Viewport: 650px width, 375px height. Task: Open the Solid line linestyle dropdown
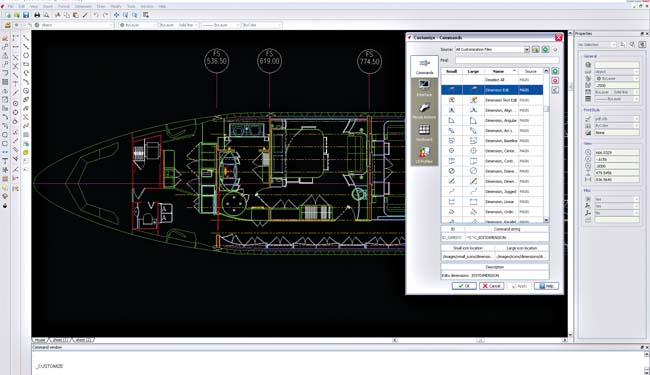click(x=179, y=25)
